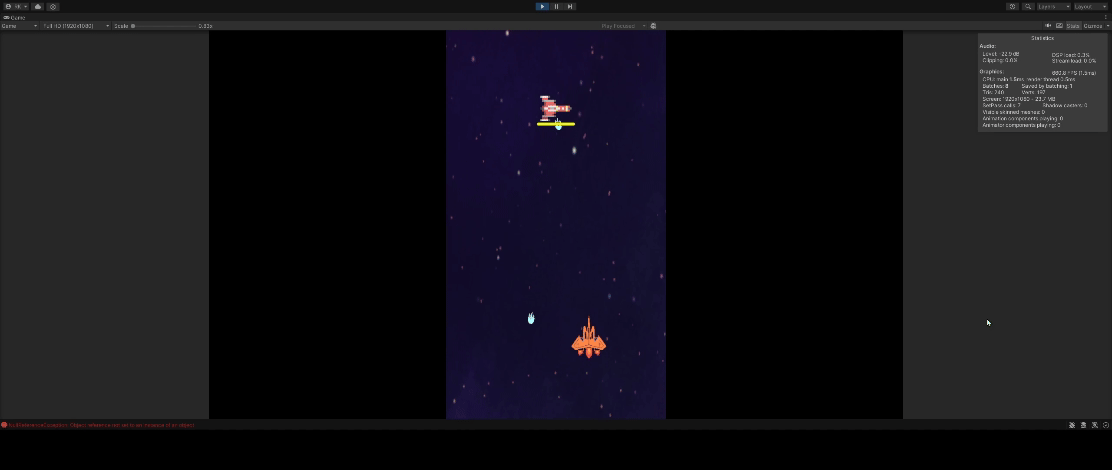This screenshot has height=470, width=1112.
Task: Toggle the Gizmos button
Action: coord(1093,26)
